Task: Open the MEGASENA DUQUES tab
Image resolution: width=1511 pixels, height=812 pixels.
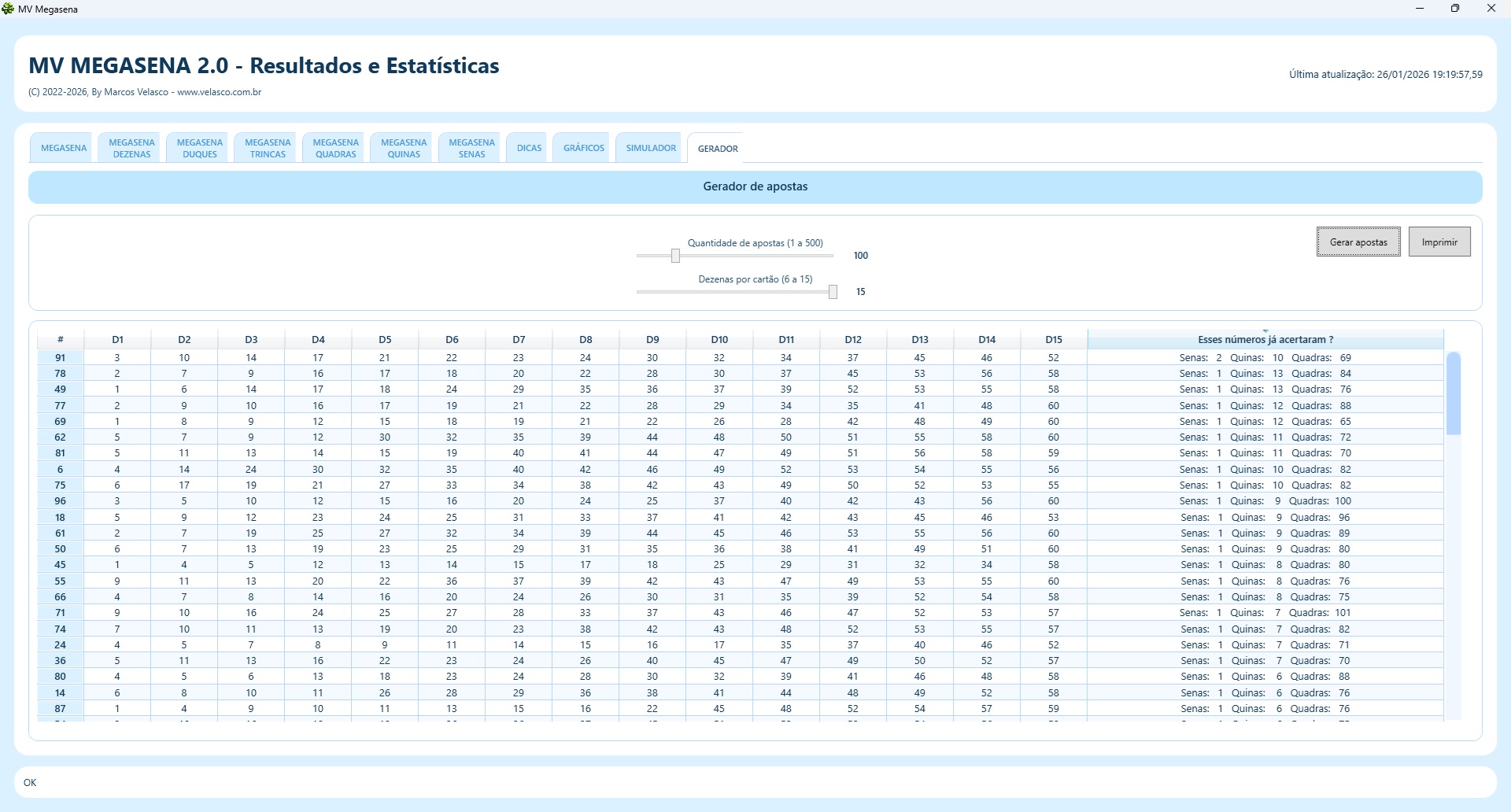Action: click(x=200, y=148)
